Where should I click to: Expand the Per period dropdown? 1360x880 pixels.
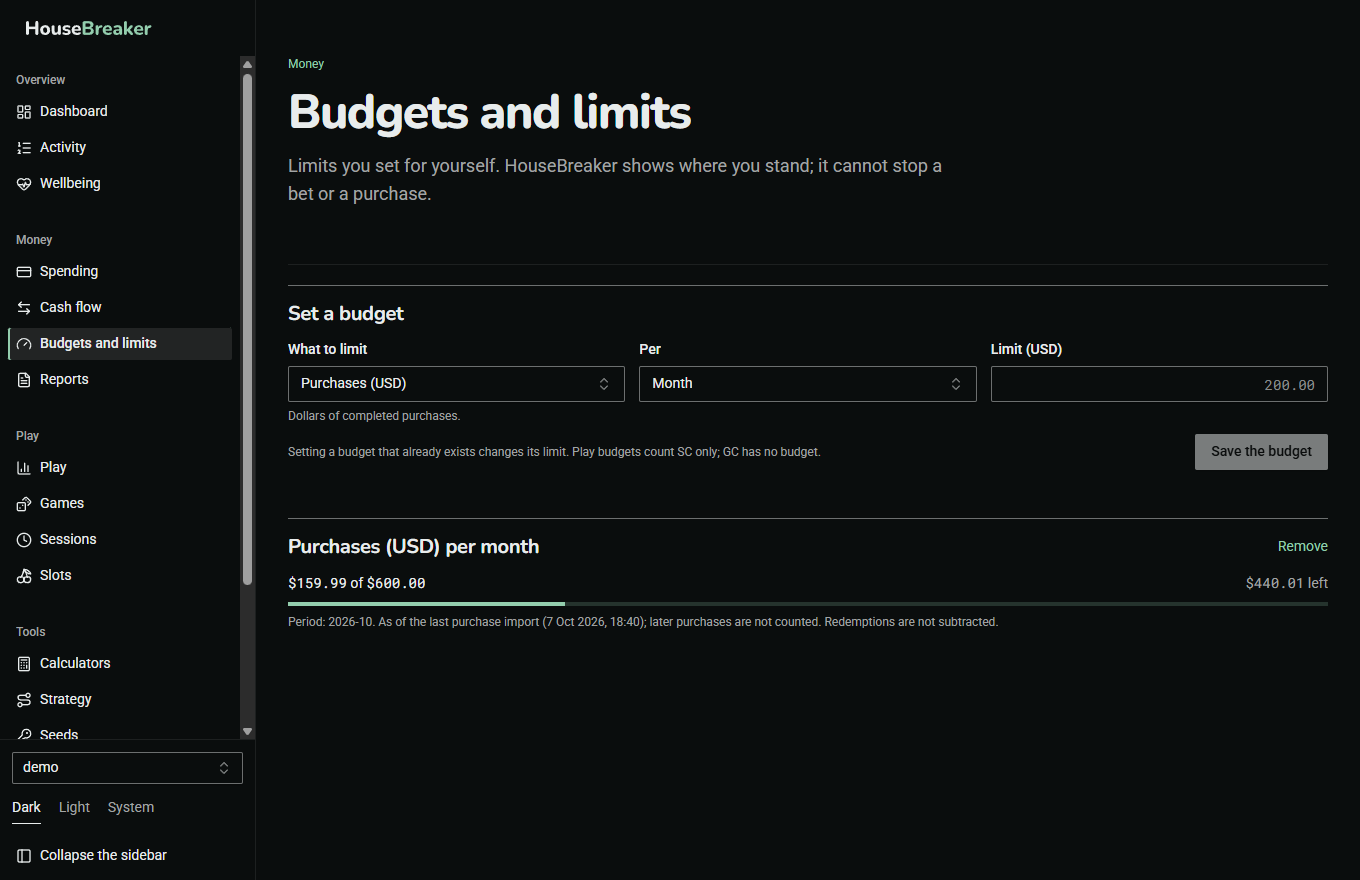pos(807,384)
